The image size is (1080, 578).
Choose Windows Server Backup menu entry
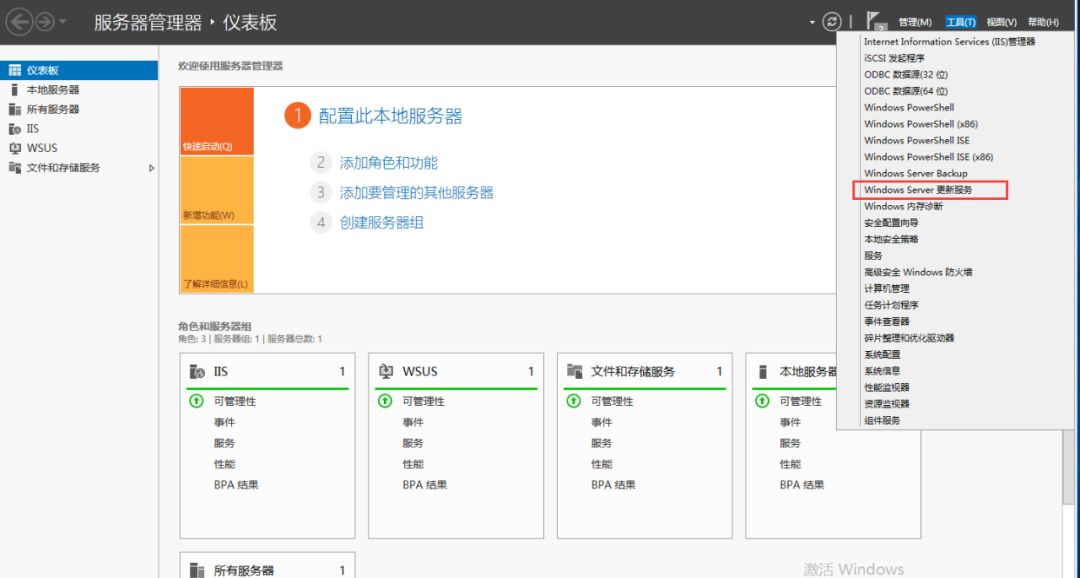point(915,174)
